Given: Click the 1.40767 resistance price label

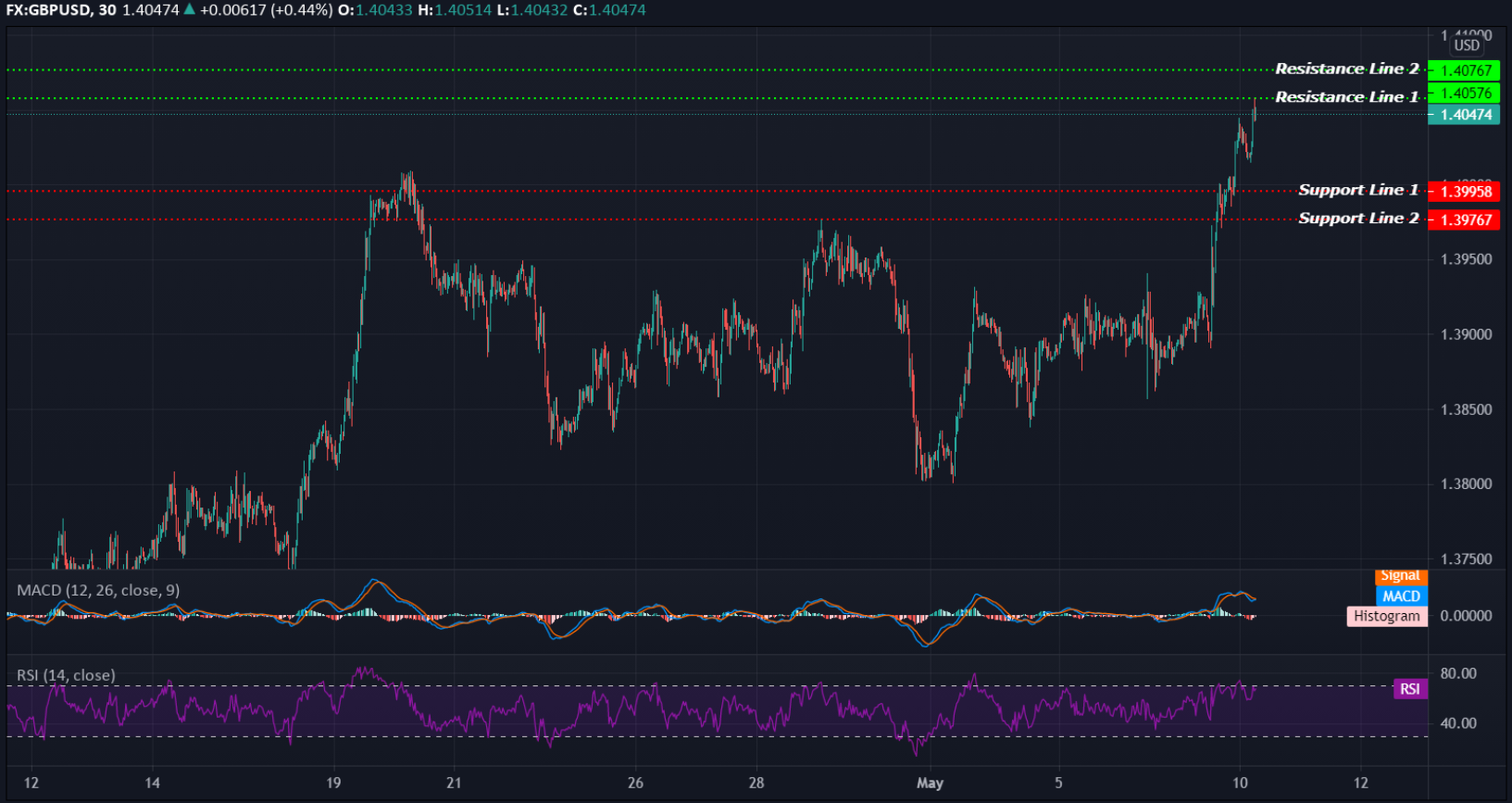Looking at the screenshot, I should 1464,70.
